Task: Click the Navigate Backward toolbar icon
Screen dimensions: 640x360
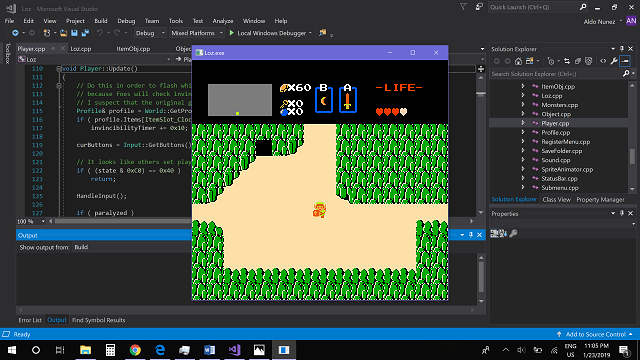Action: [15, 33]
